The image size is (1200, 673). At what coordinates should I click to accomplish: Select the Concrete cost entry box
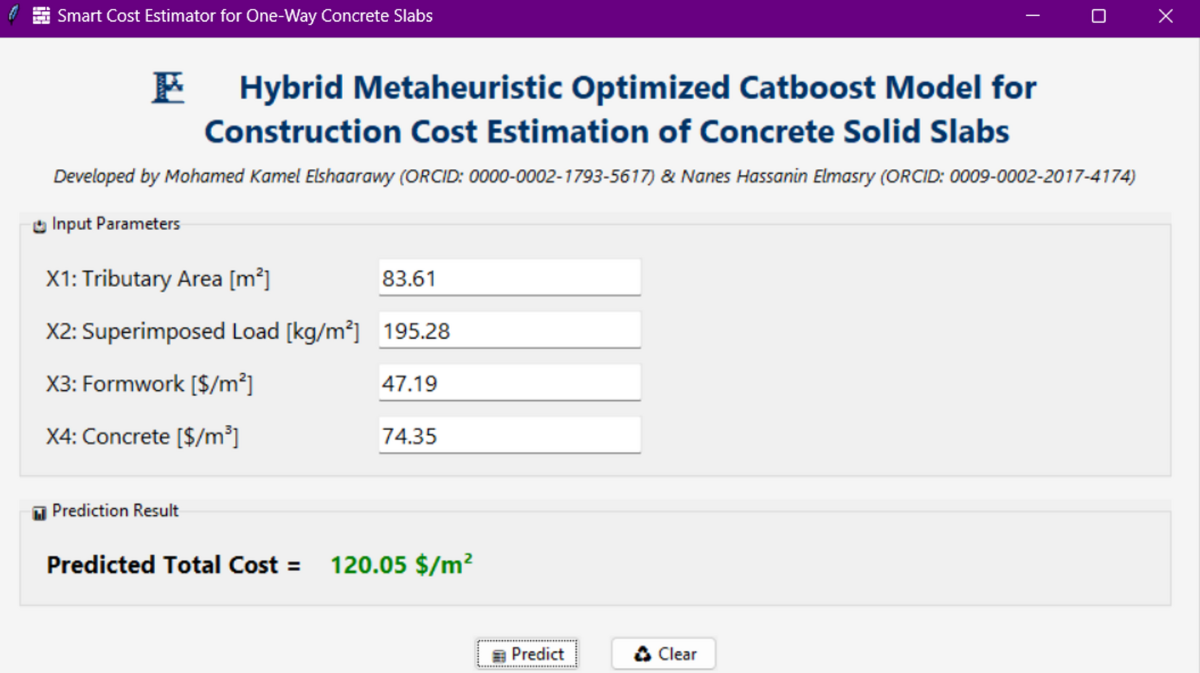coord(509,434)
